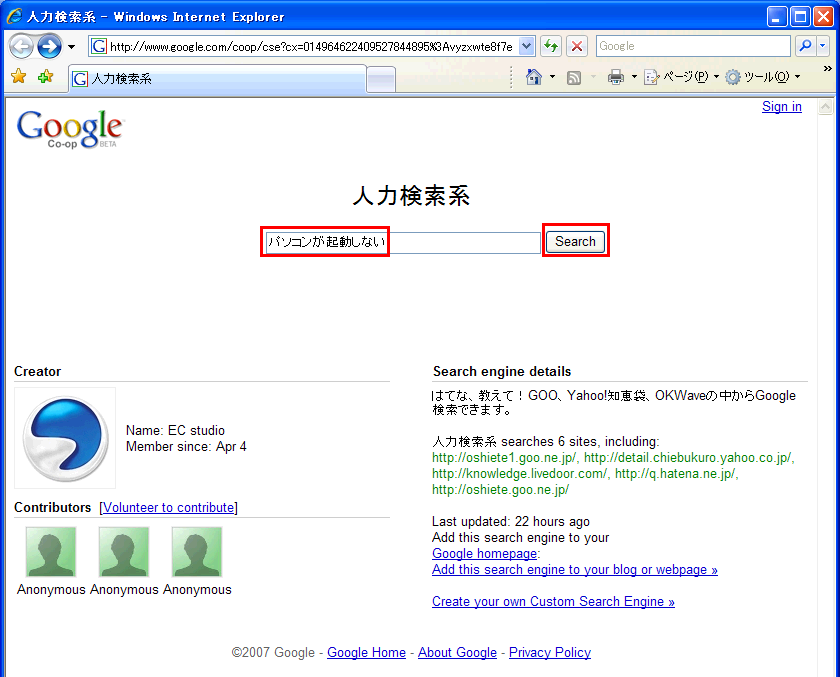
Task: Click the Name: EC studio text
Action: [175, 430]
